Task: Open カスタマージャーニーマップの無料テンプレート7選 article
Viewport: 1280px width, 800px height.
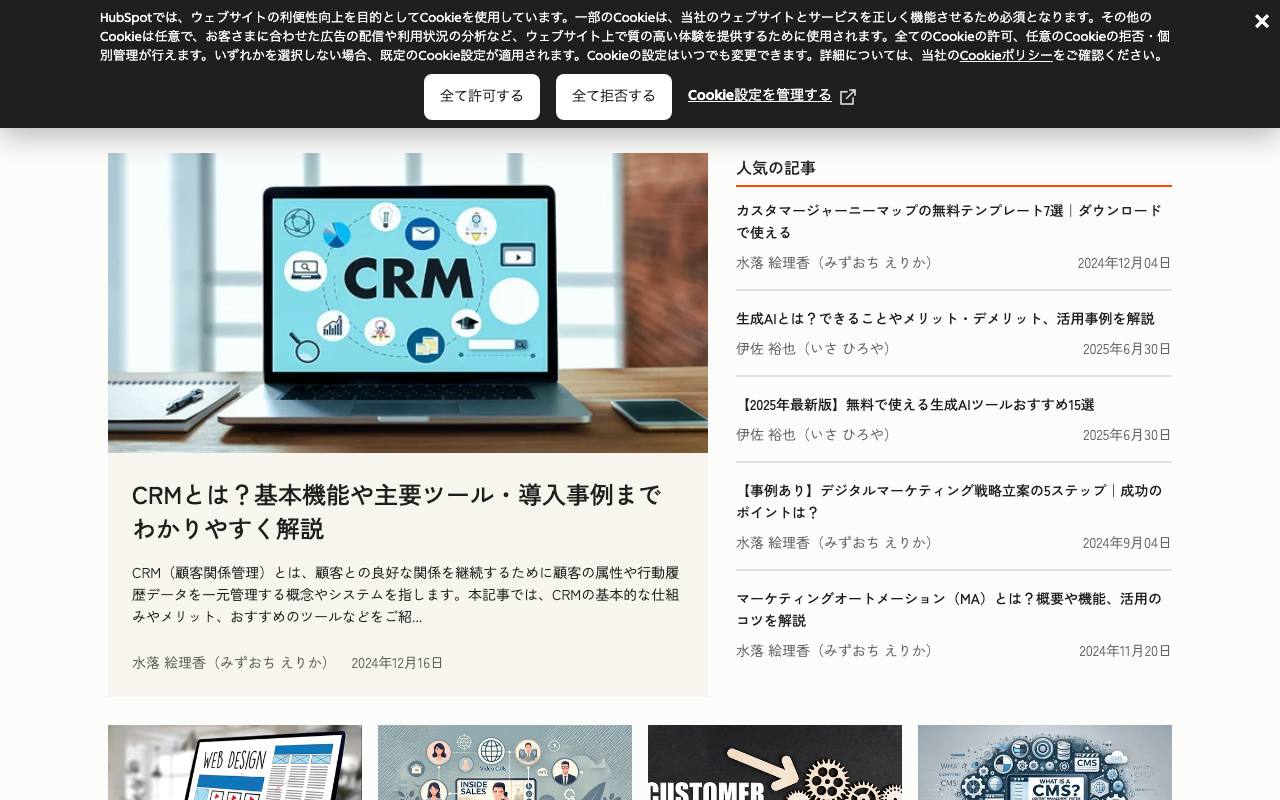Action: (x=949, y=221)
